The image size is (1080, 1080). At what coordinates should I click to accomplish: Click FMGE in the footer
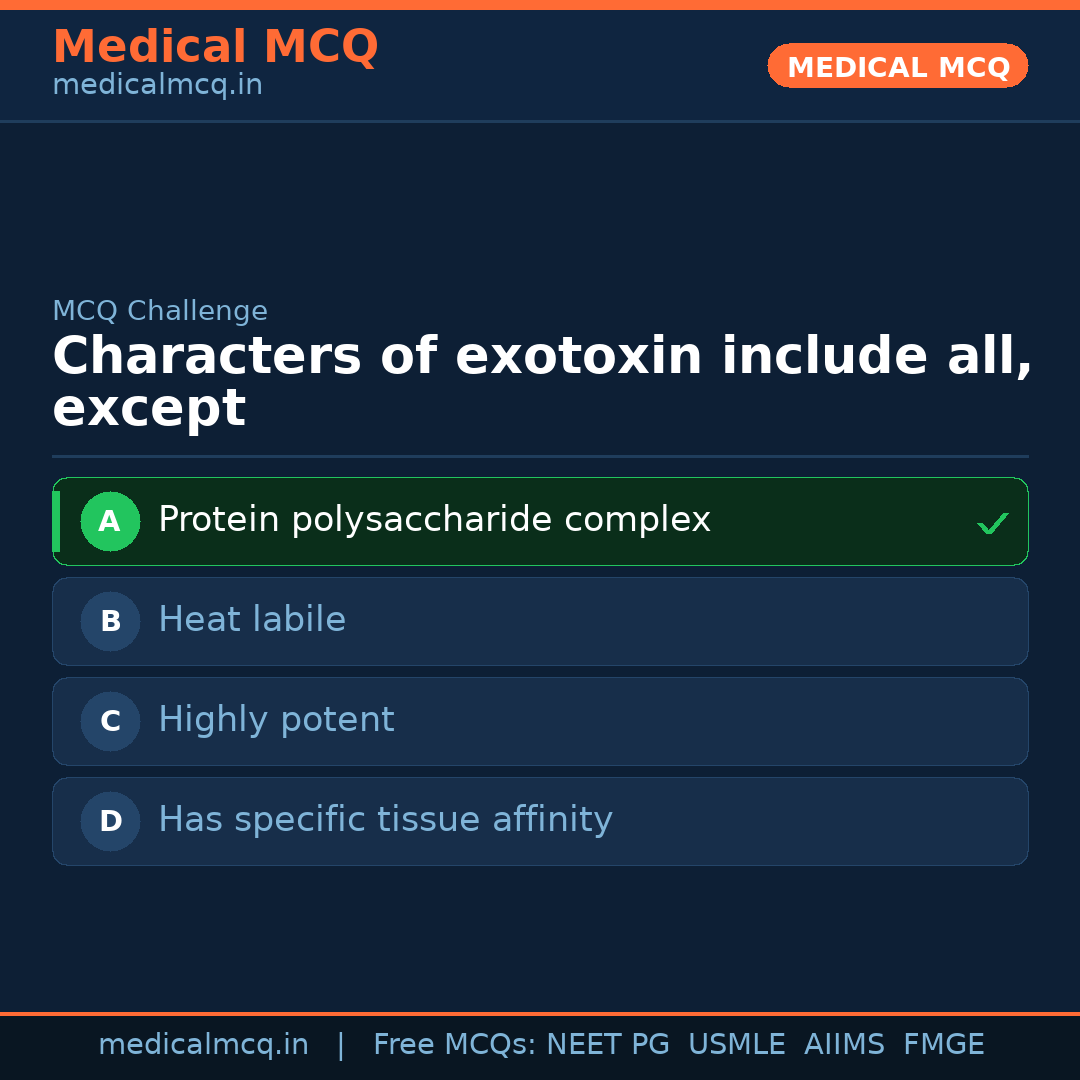pos(943,1045)
